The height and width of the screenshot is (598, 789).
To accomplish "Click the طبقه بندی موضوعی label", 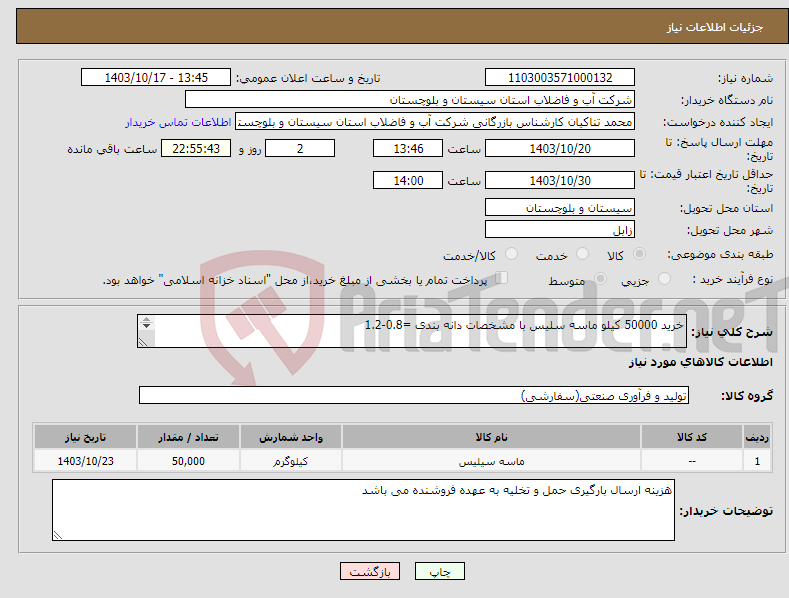I will tap(720, 254).
